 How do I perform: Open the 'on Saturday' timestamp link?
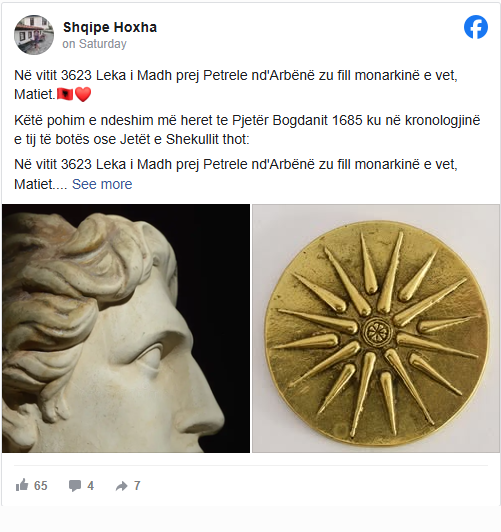(x=94, y=44)
